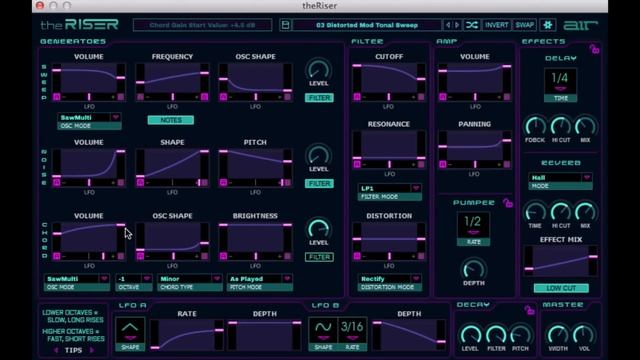Screen dimensions: 640x360
Task: Click the Effects section lock icon
Action: point(594,50)
